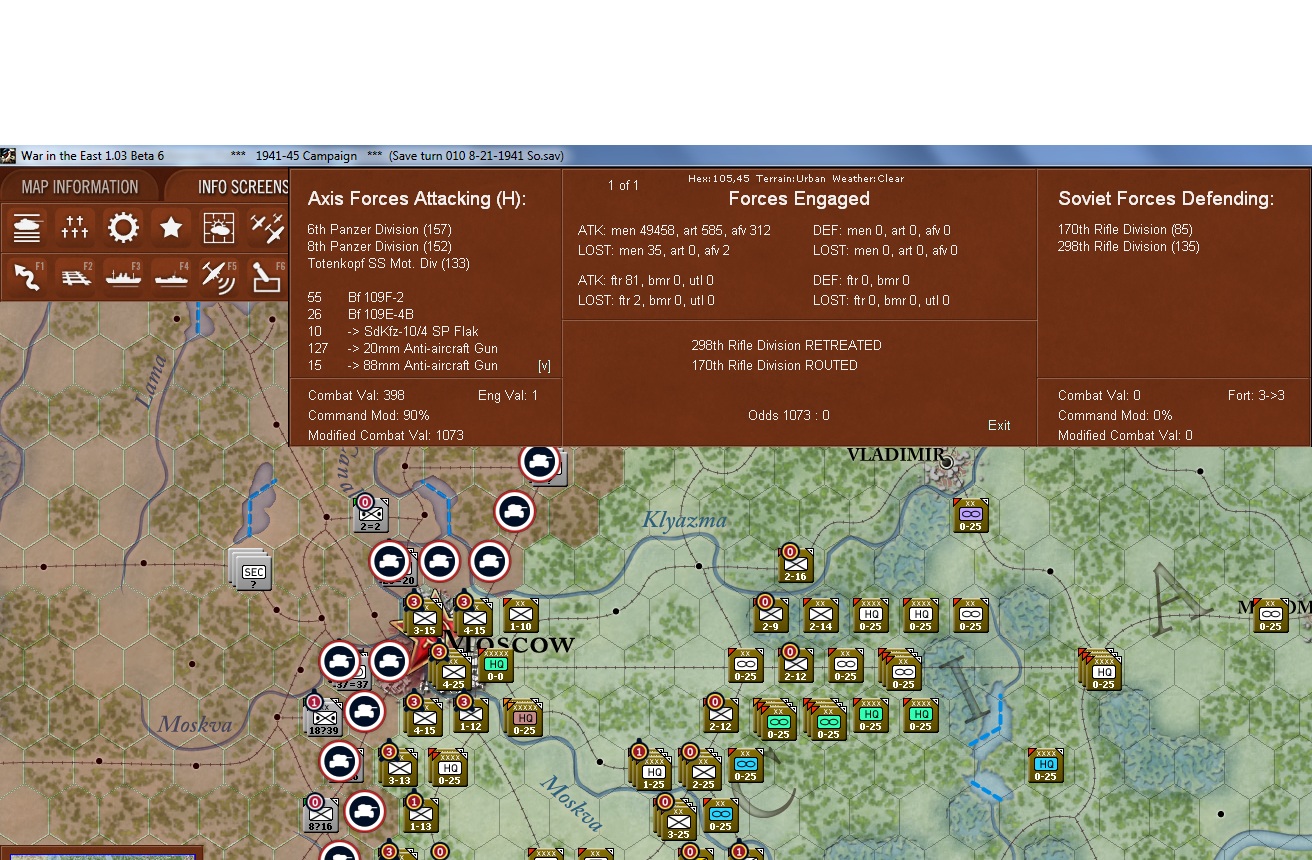Viewport: 1312px width, 860px height.
Task: Click the 170th Rifle Division ROUTED result
Action: (775, 366)
